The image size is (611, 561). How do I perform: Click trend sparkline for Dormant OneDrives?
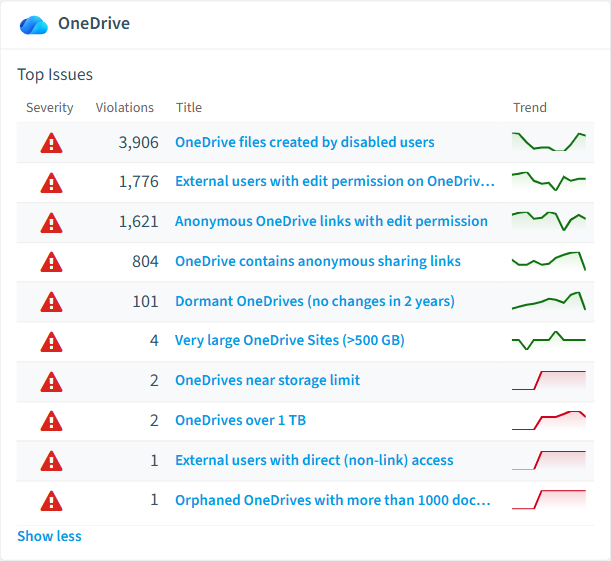tap(549, 301)
